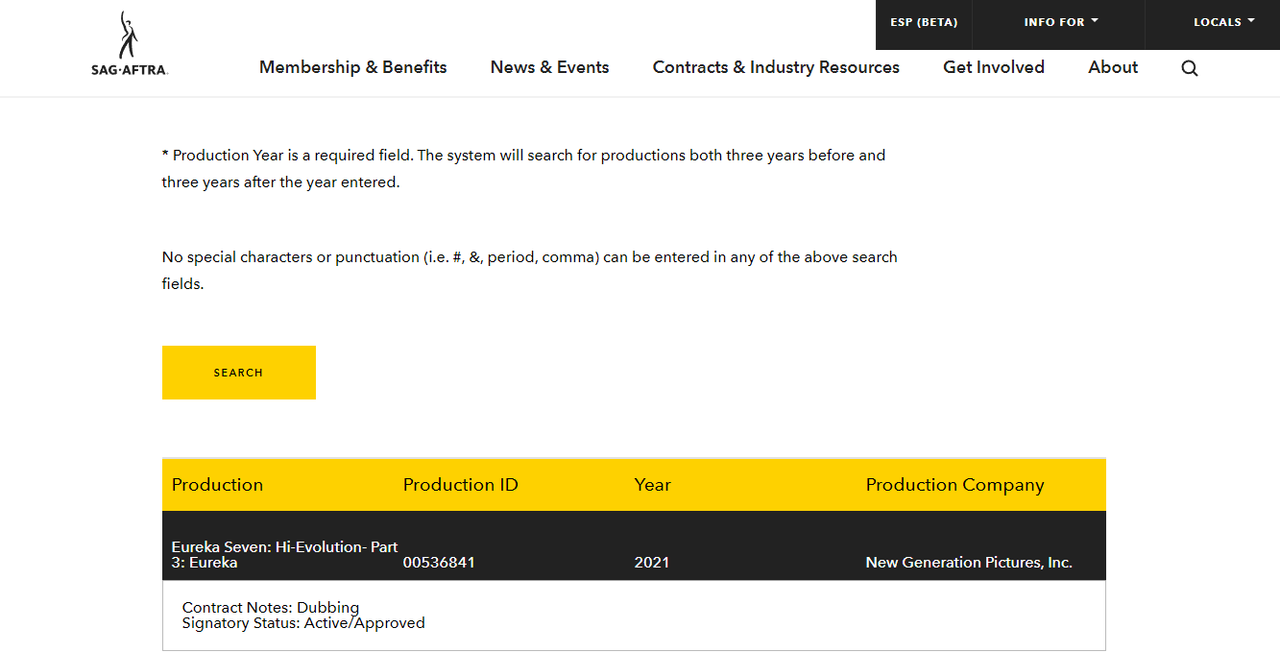Click the Production column header
The width and height of the screenshot is (1280, 653).
pyautogui.click(x=217, y=485)
